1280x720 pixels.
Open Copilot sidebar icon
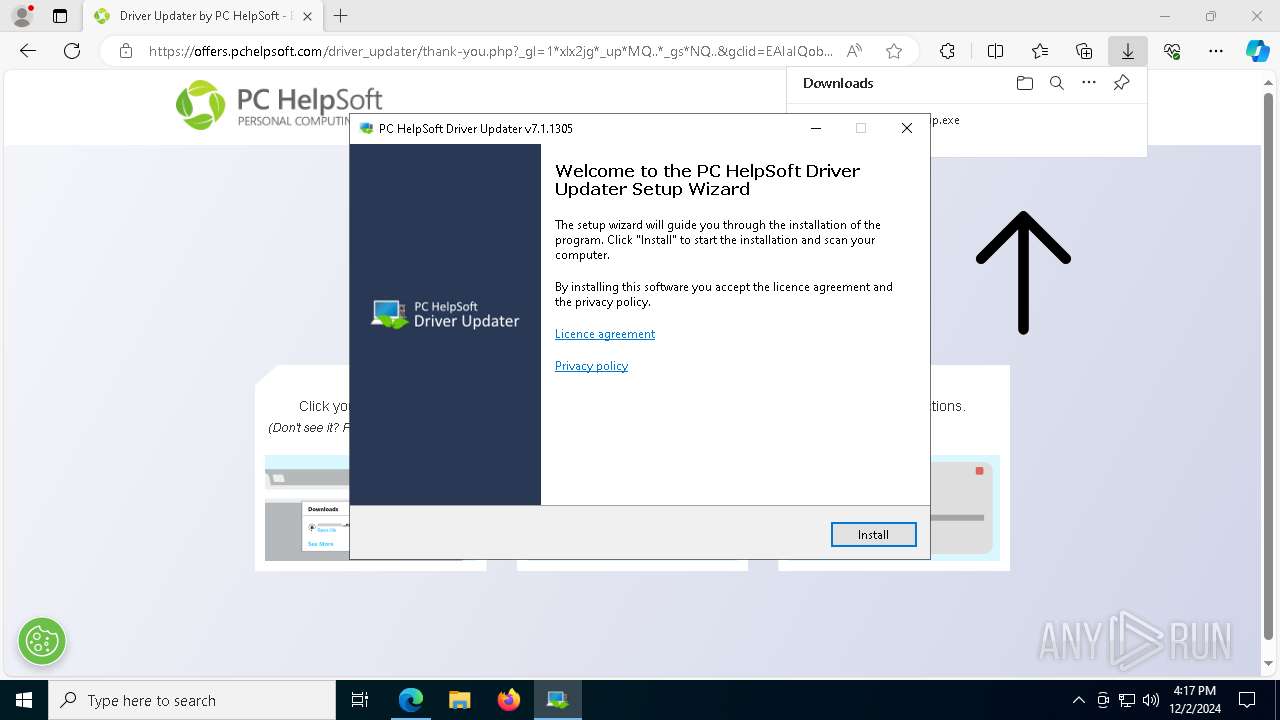point(1257,51)
